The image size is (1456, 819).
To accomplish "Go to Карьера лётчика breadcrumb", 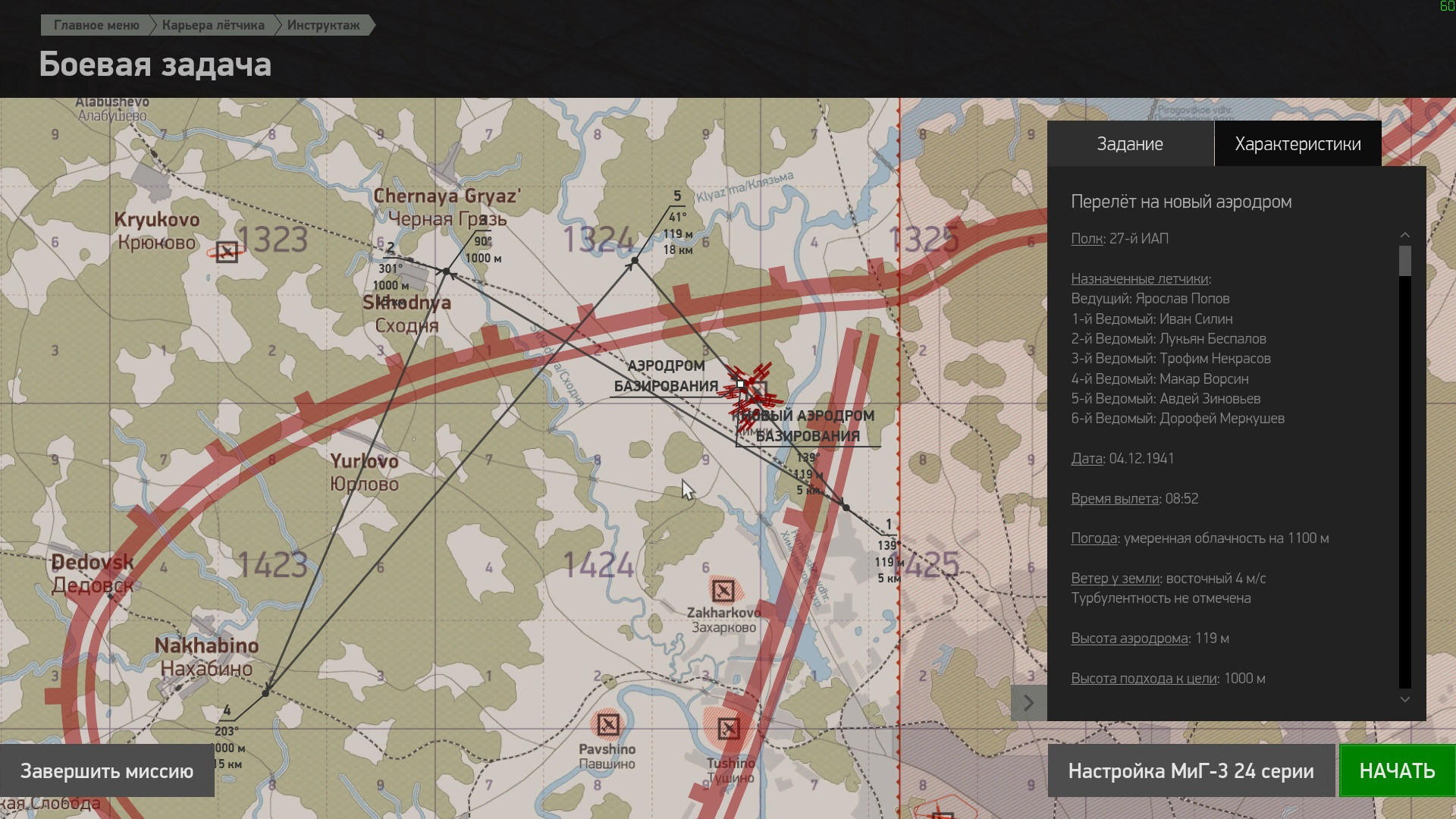I will point(213,25).
